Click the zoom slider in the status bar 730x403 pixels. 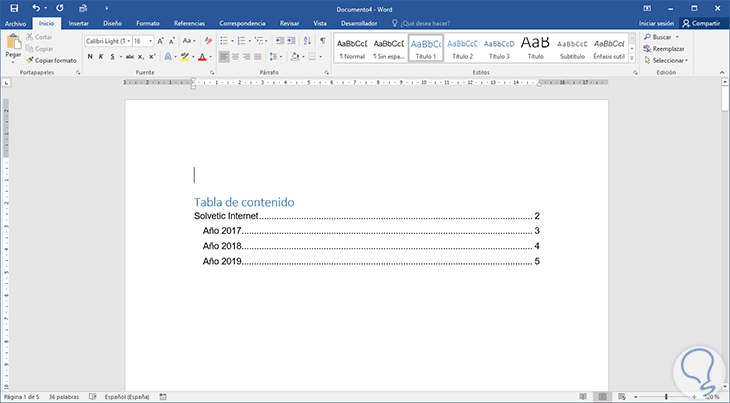click(666, 396)
